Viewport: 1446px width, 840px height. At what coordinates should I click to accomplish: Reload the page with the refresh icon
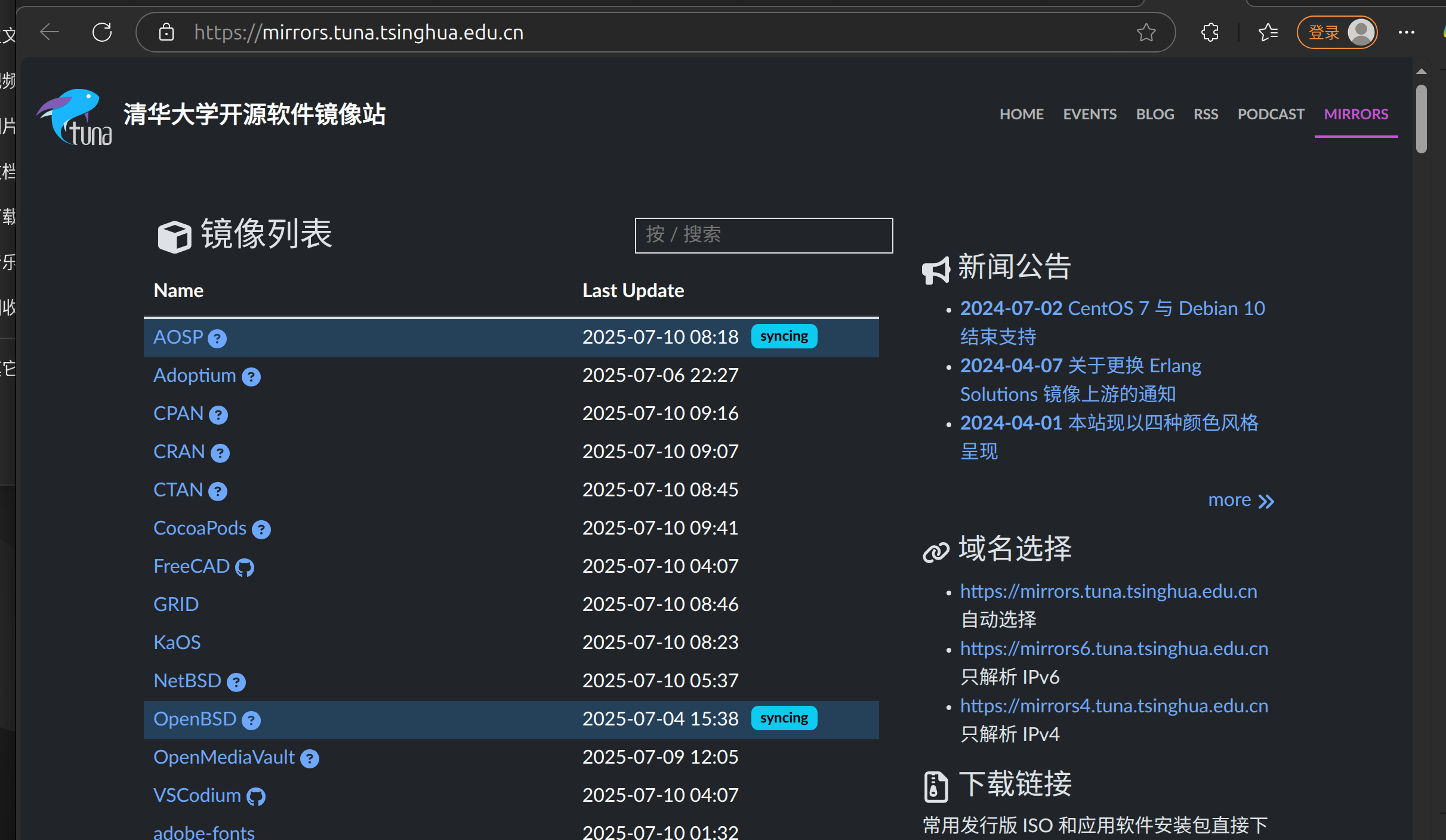coord(103,32)
